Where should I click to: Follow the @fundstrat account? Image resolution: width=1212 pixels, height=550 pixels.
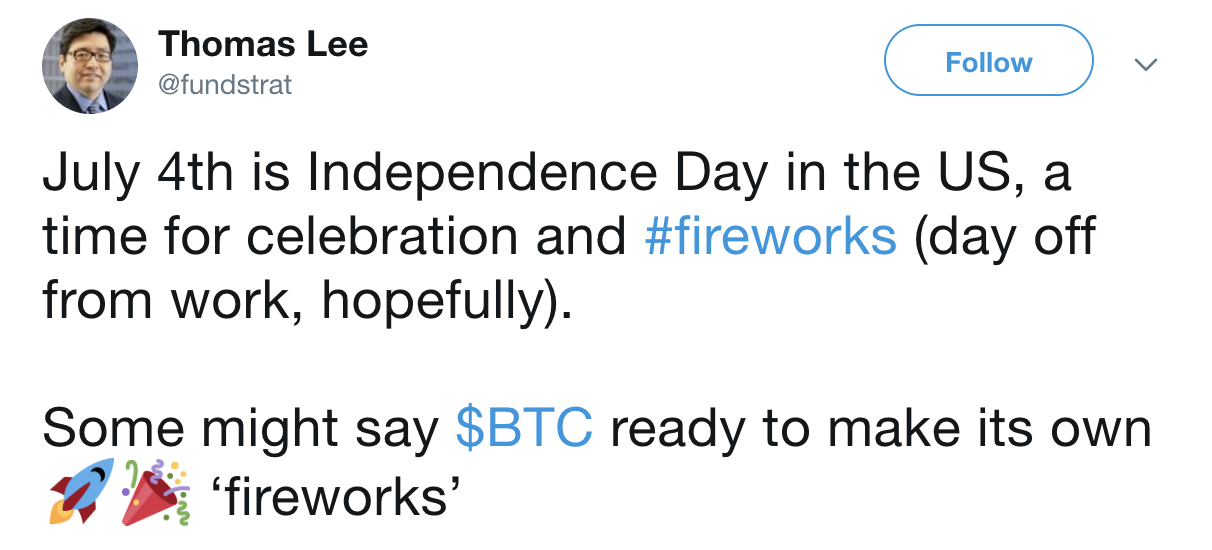click(989, 61)
